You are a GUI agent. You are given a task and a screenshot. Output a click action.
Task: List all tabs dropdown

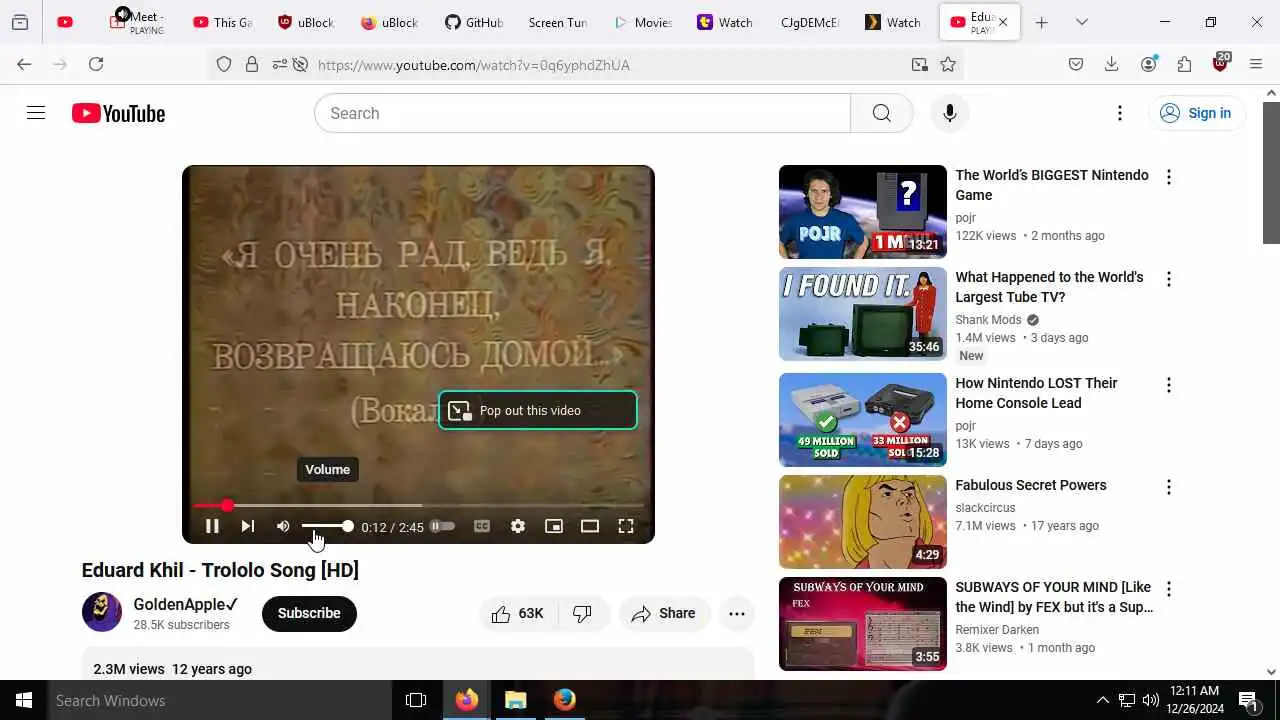1082,22
